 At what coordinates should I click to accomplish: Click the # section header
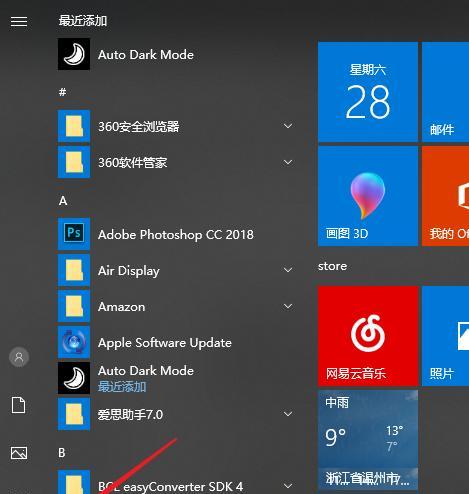coord(63,92)
